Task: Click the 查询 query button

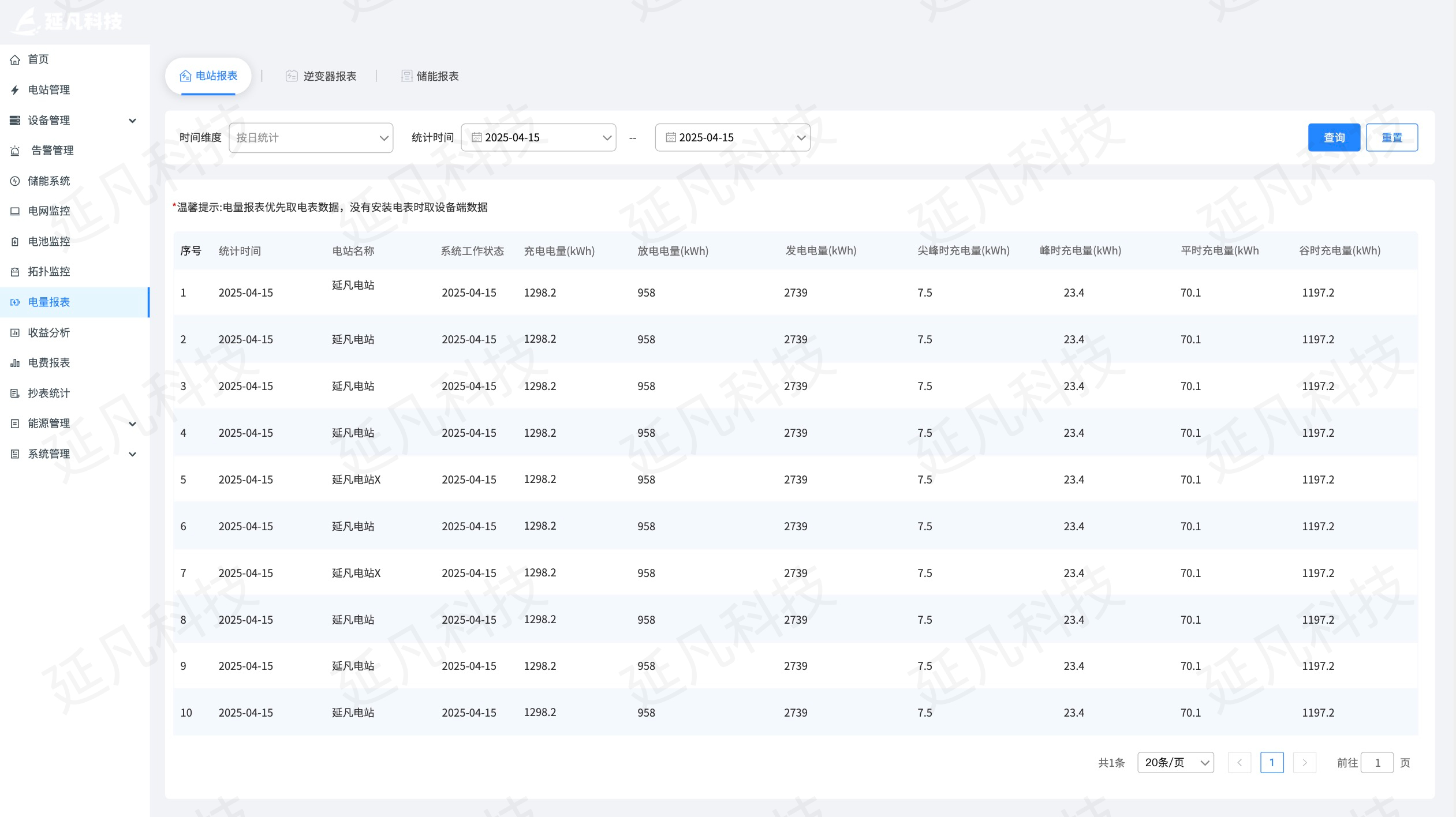Action: coord(1334,137)
